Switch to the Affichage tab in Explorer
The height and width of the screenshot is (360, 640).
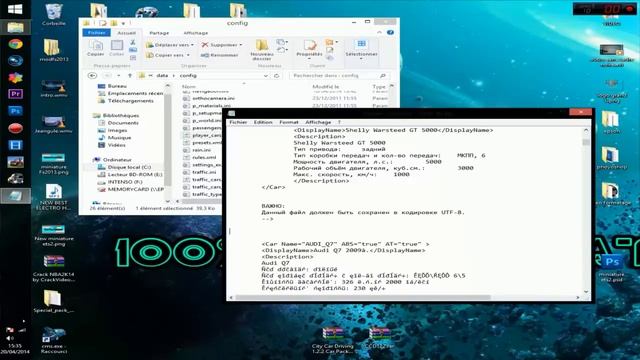(x=196, y=33)
